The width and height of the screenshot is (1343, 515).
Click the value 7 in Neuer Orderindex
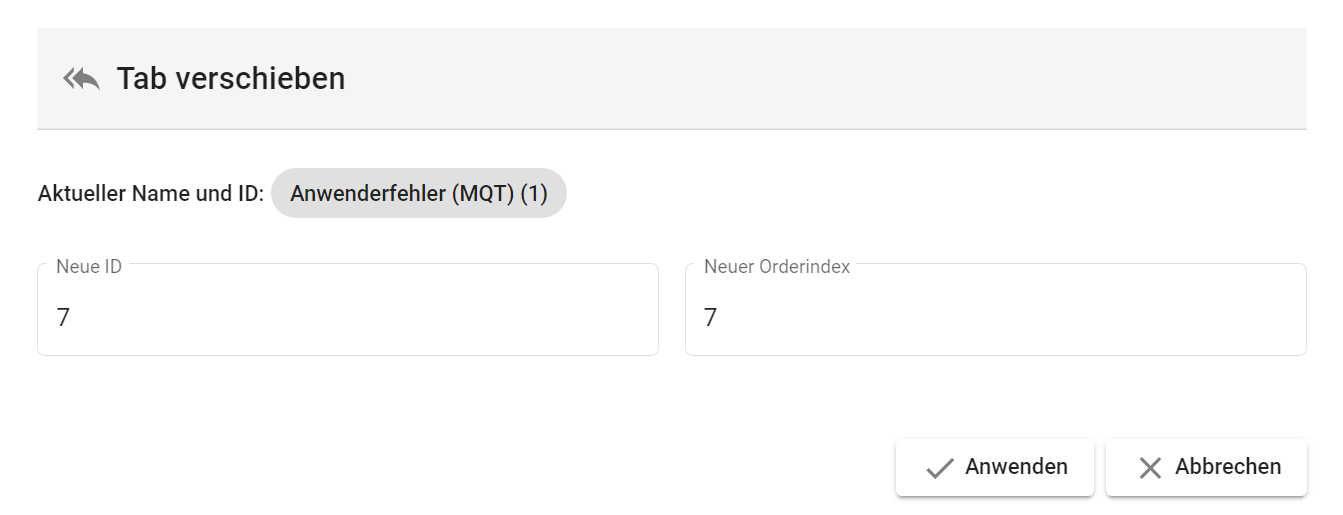coord(711,318)
